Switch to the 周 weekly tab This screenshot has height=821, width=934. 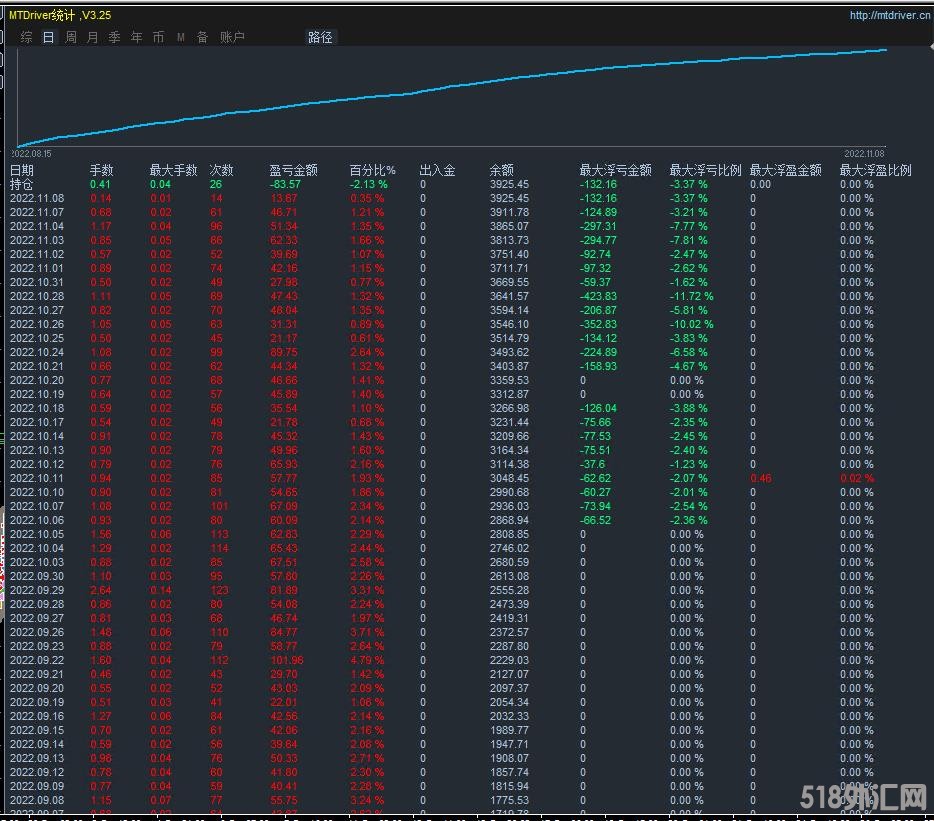coord(70,37)
